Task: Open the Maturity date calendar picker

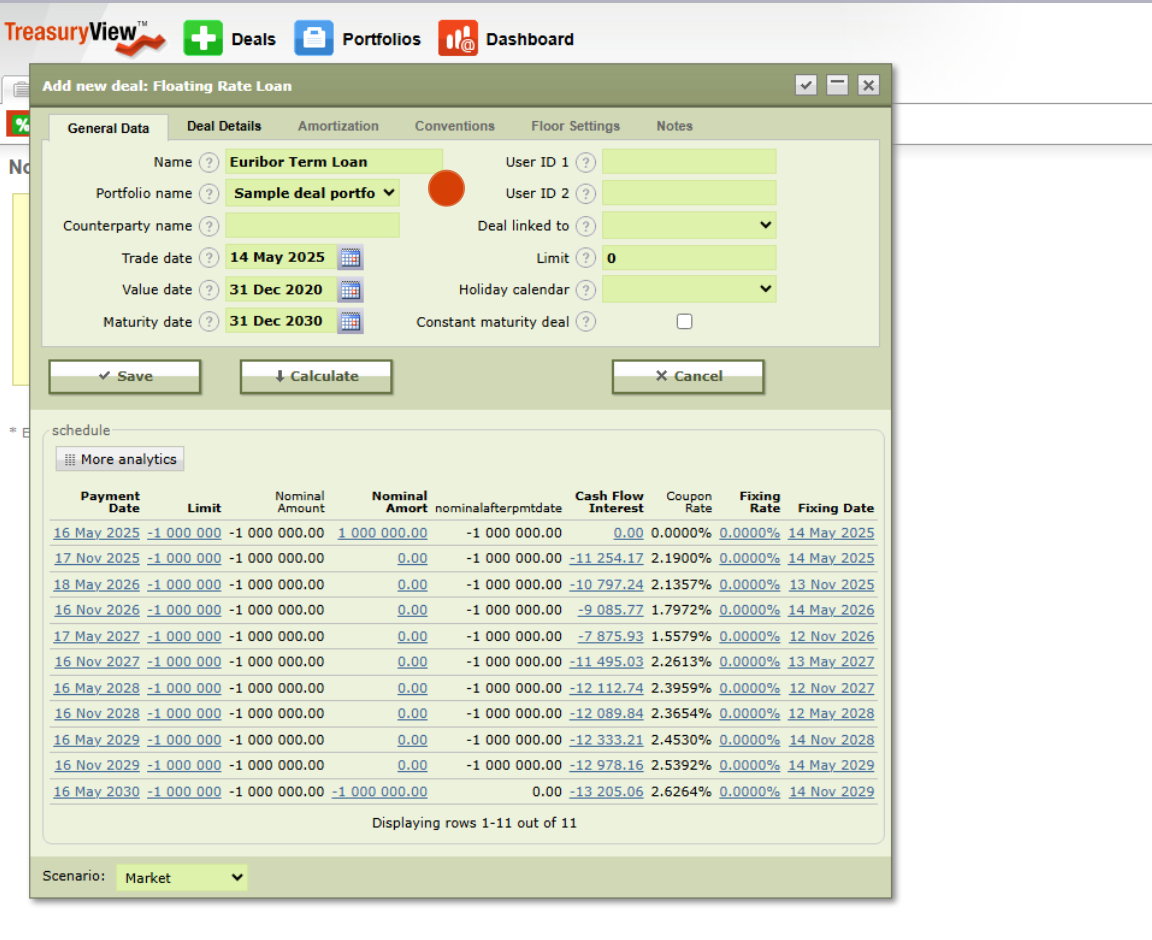Action: click(x=350, y=322)
